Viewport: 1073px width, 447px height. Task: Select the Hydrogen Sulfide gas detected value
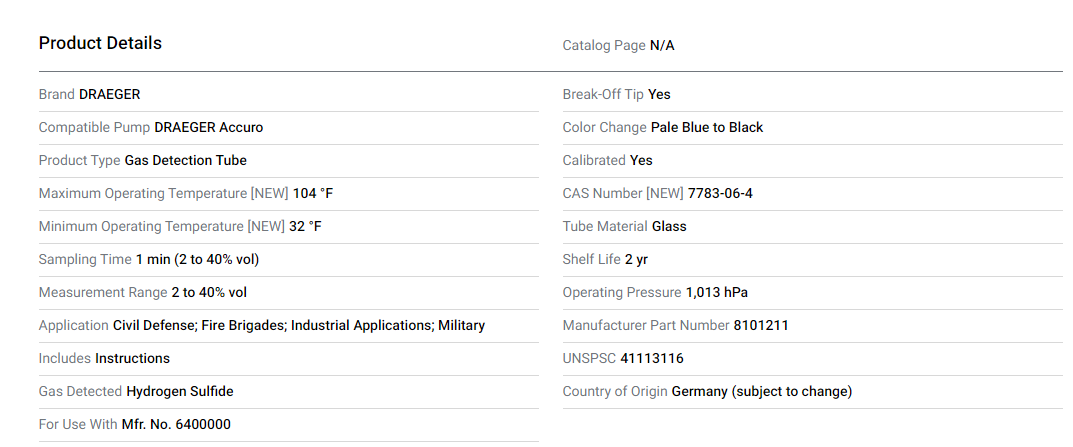[x=180, y=391]
